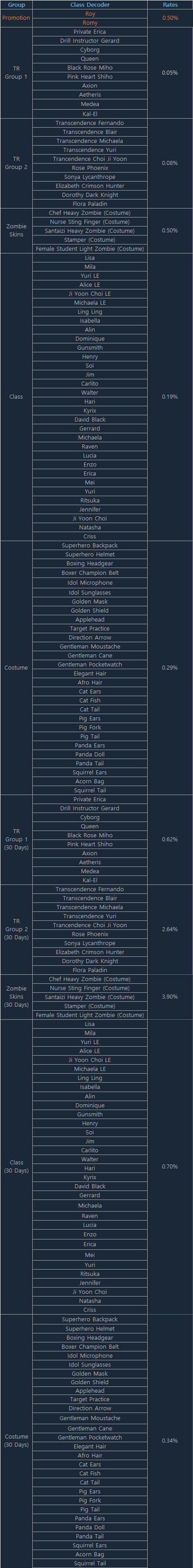Select the 0.08% rate cell
The height and width of the screenshot is (1568, 193).
[x=170, y=163]
